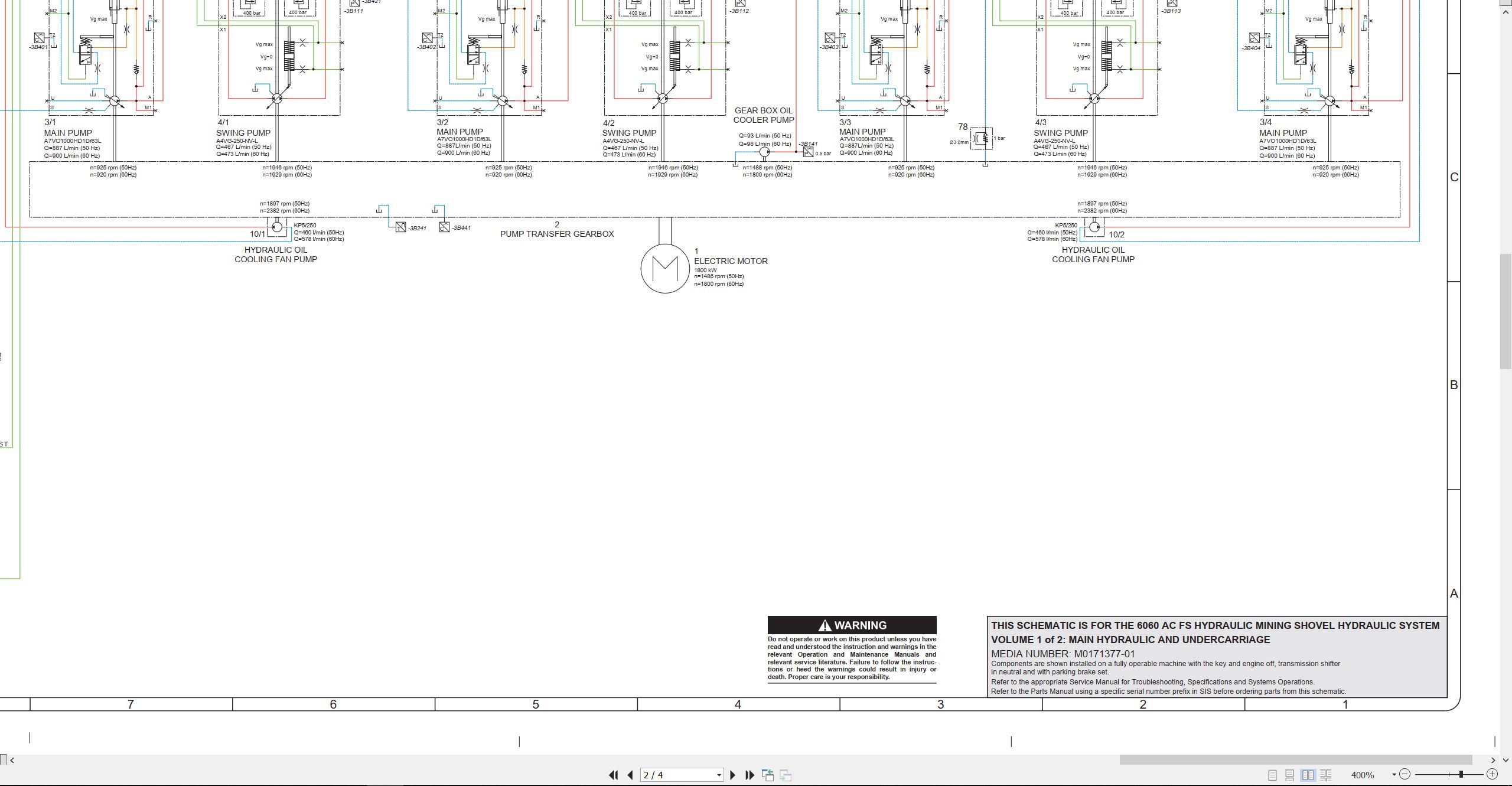Click the 4/3 SWING PUMP label

coord(1061,128)
